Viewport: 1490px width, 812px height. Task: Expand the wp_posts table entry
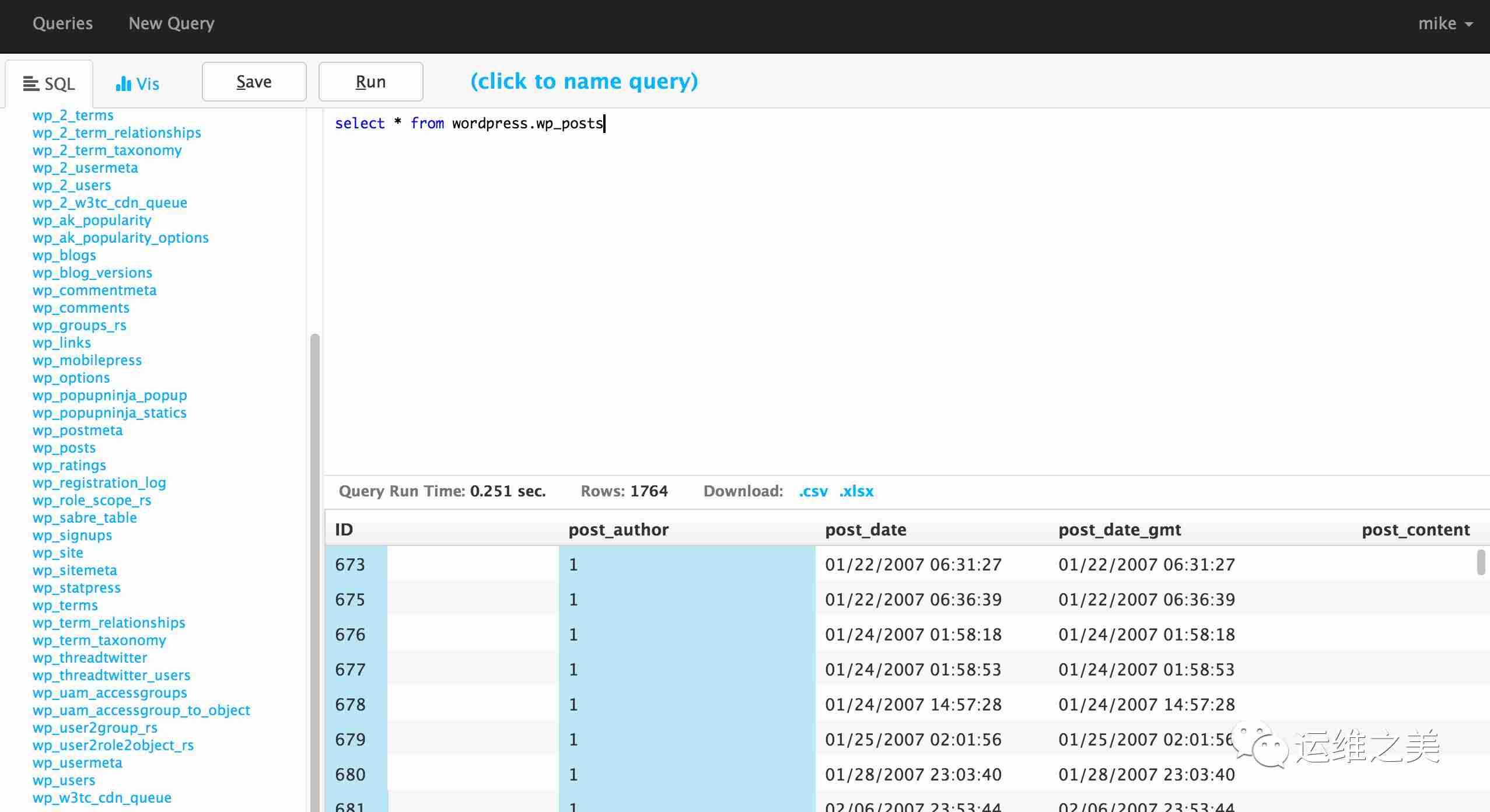tap(64, 447)
